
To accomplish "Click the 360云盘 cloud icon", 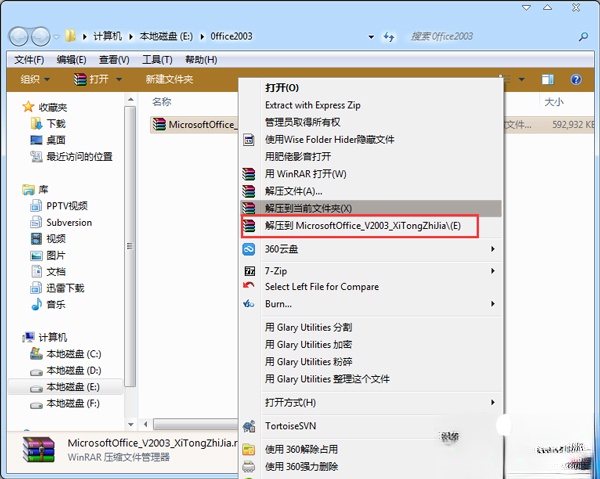I will [249, 249].
